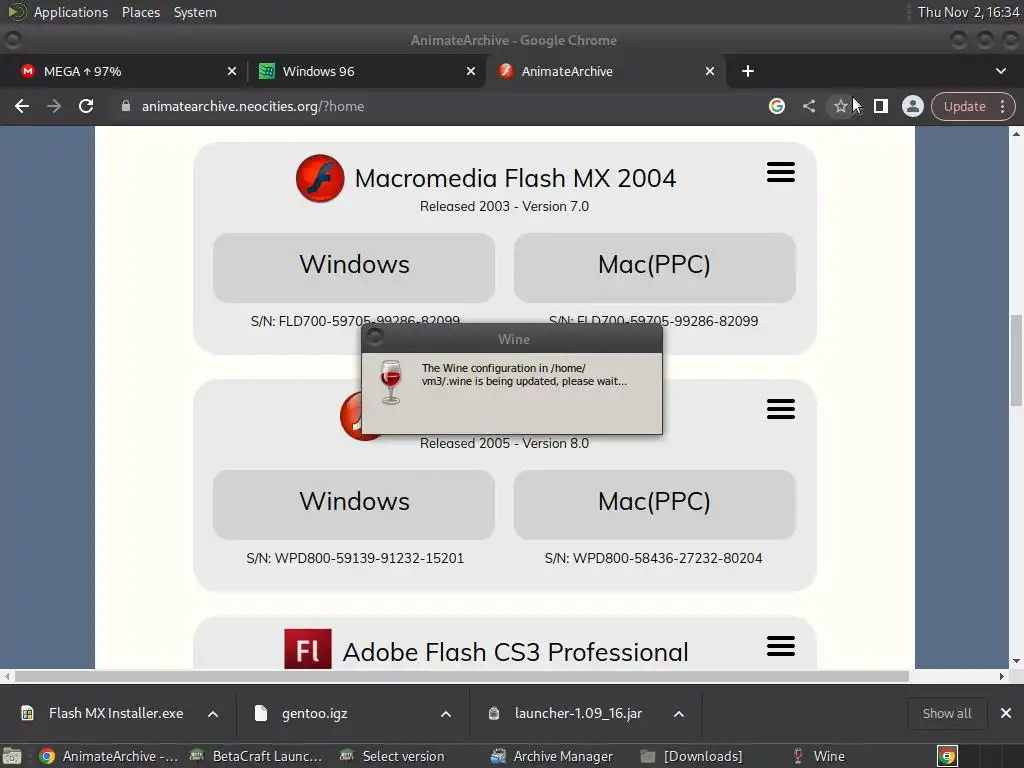Close the AnimateArchive tab
The image size is (1024, 768).
tap(710, 71)
